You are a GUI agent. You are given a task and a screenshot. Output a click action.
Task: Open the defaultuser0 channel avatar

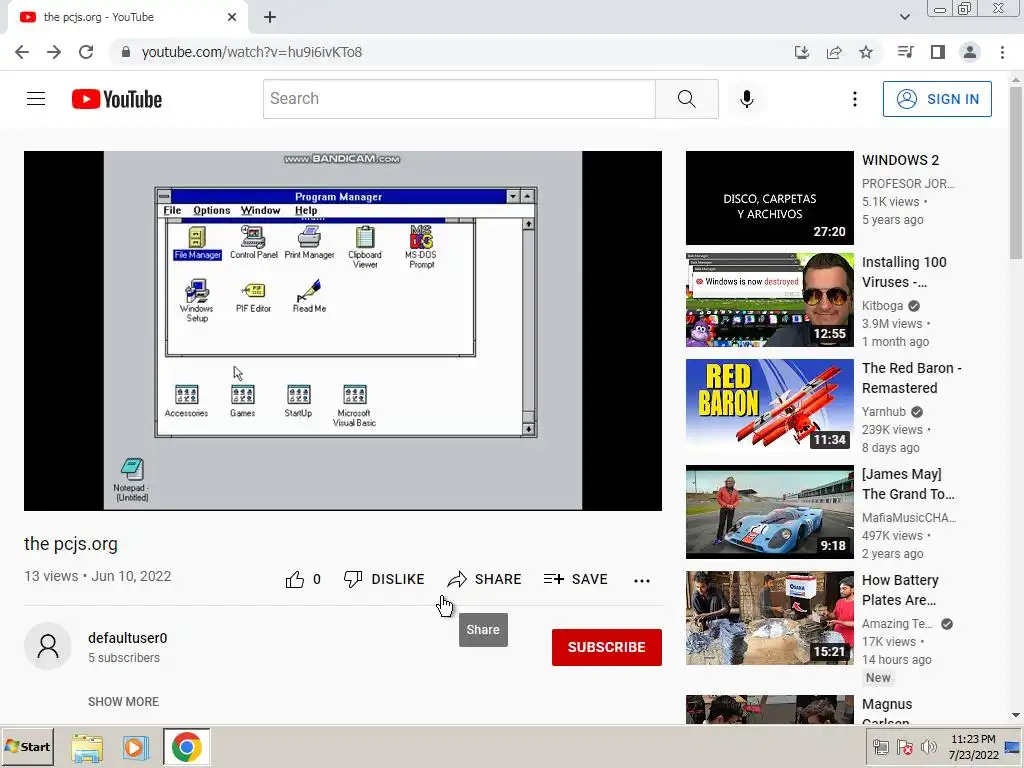[48, 646]
